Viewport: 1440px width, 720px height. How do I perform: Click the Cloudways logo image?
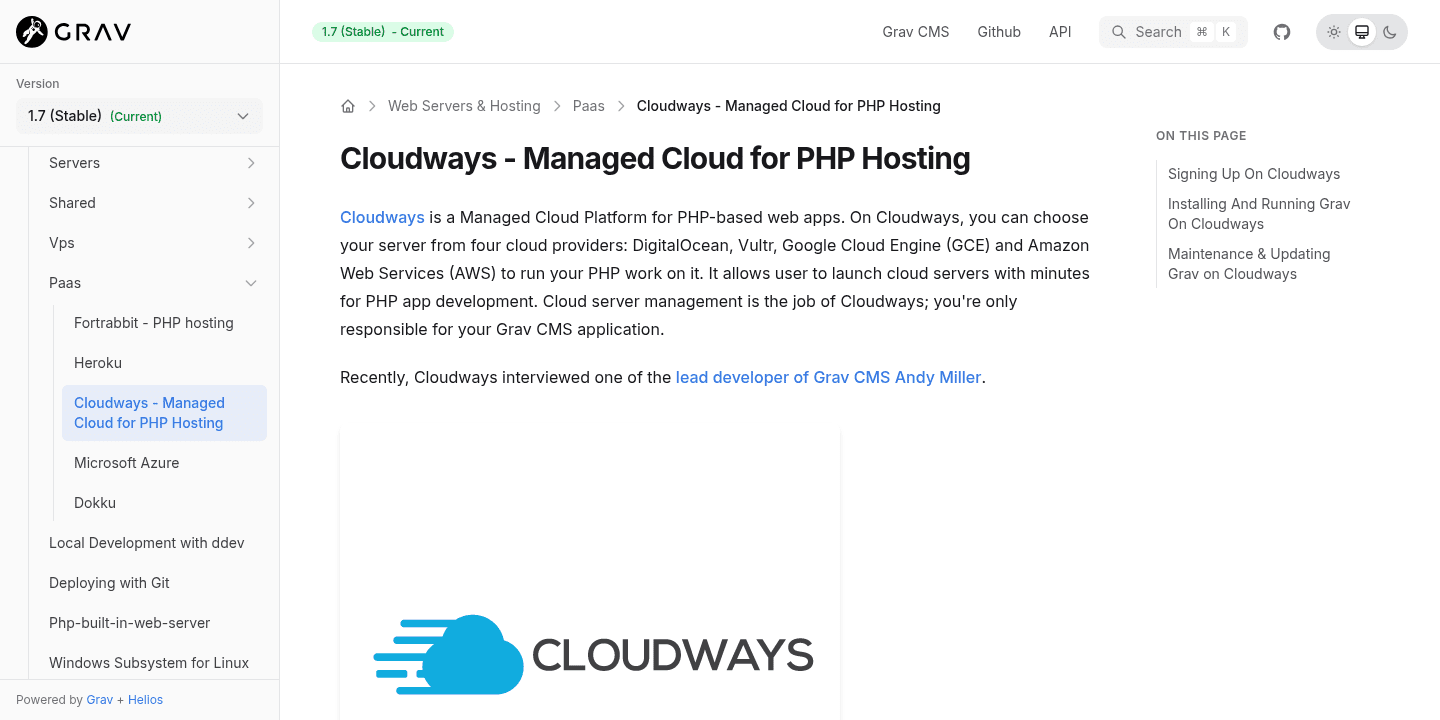click(592, 655)
